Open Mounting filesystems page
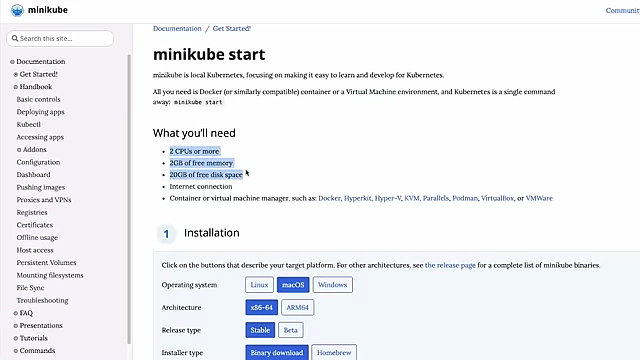The width and height of the screenshot is (640, 360). tap(50, 275)
